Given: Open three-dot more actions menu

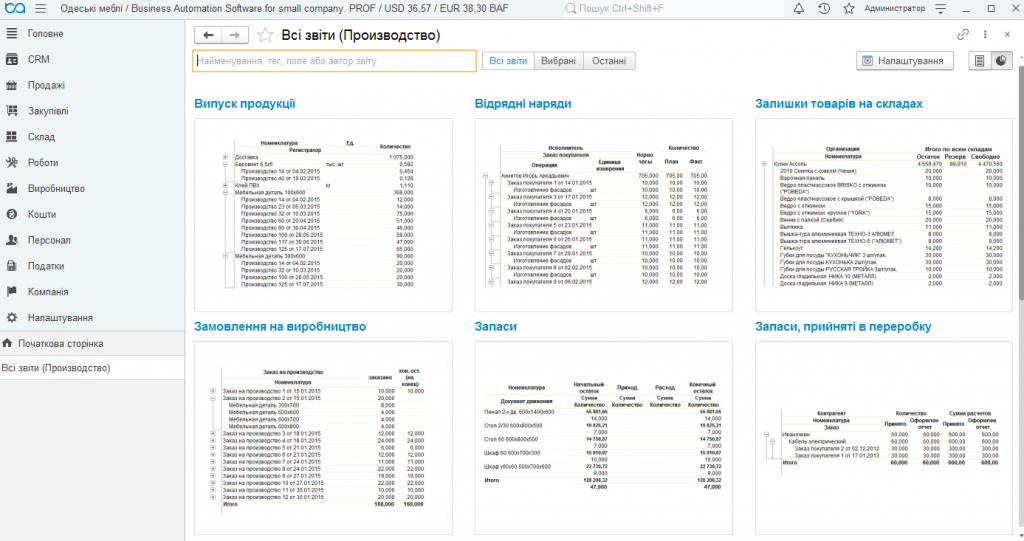Looking at the screenshot, I should click(985, 35).
